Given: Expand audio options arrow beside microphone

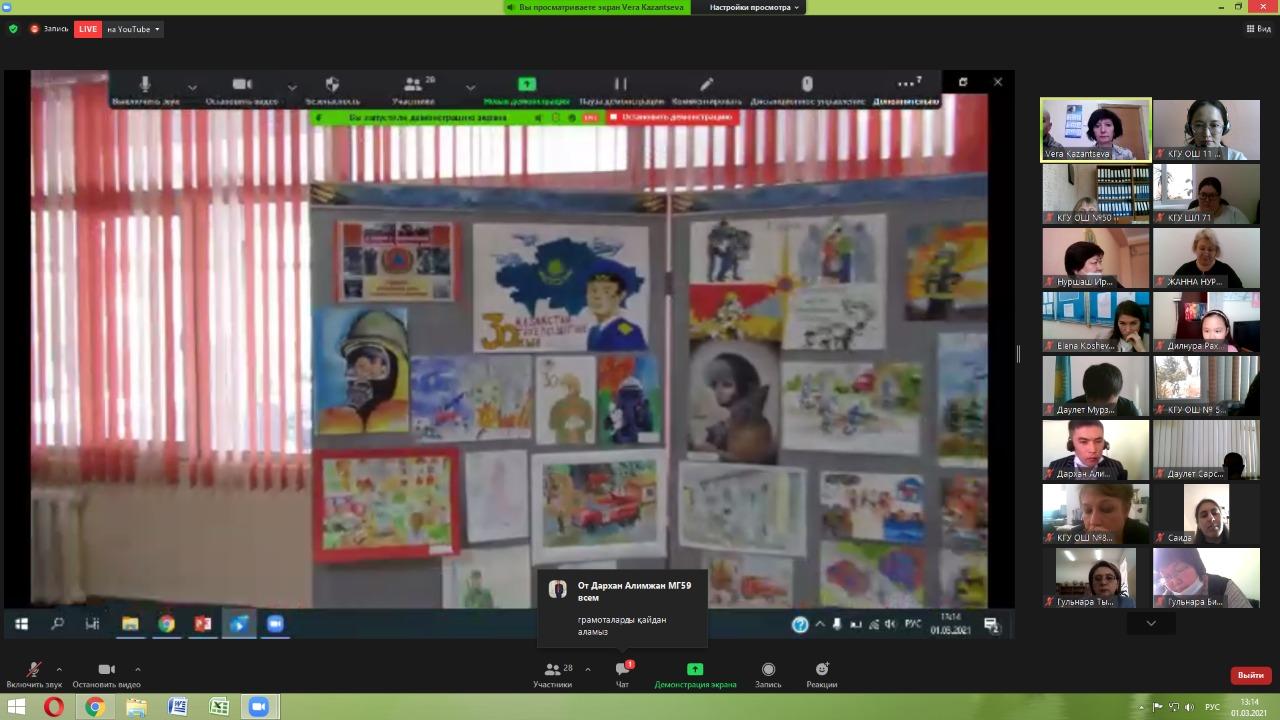Looking at the screenshot, I should tap(59, 669).
